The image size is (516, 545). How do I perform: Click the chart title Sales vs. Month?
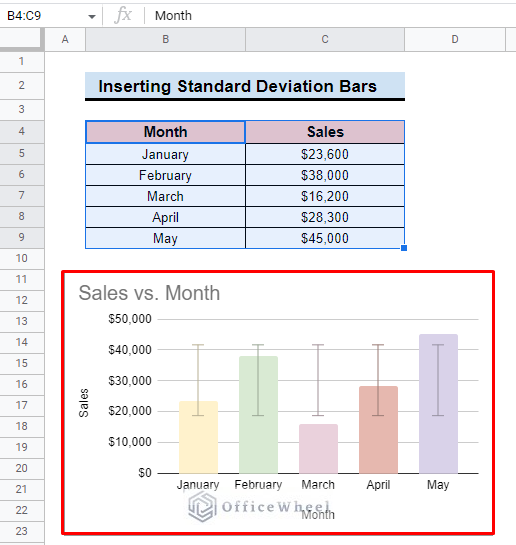149,293
